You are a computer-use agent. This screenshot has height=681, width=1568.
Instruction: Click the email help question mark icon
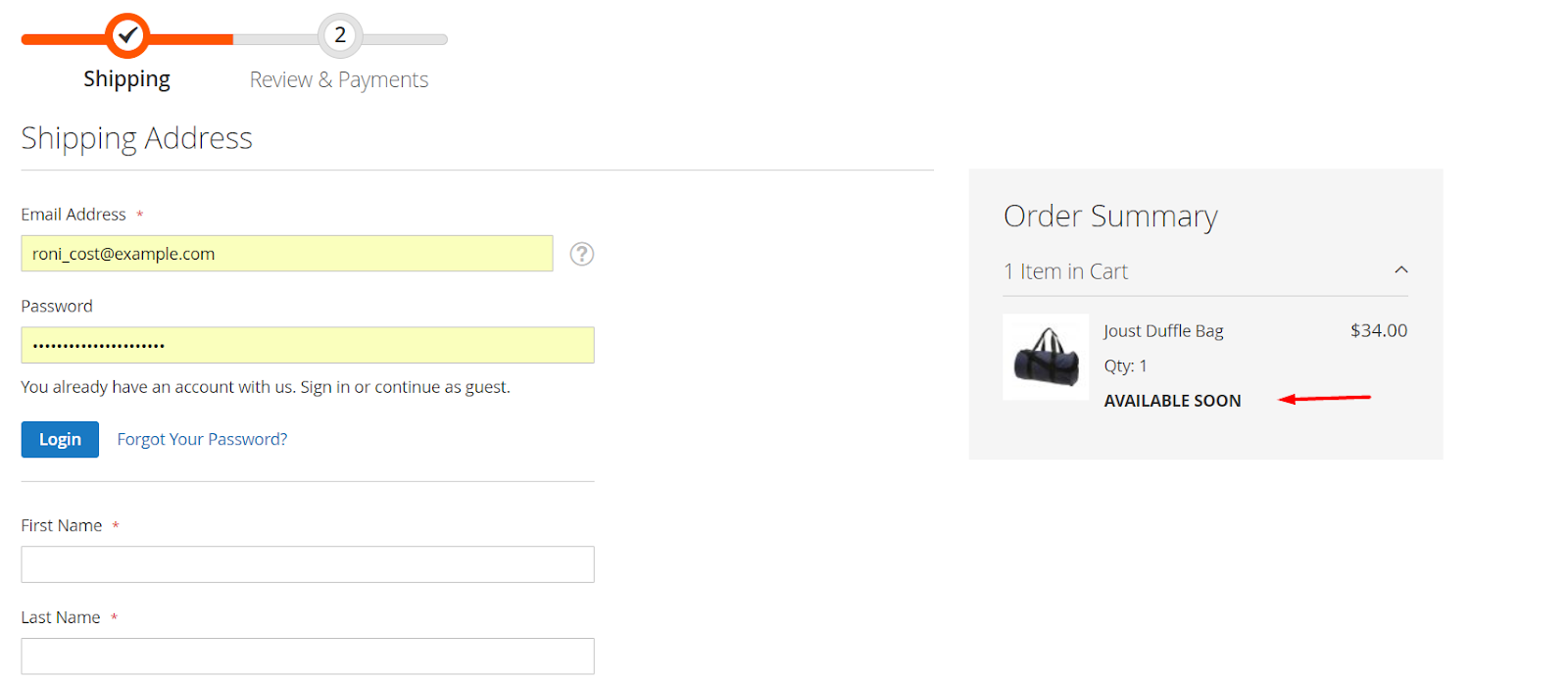click(582, 254)
